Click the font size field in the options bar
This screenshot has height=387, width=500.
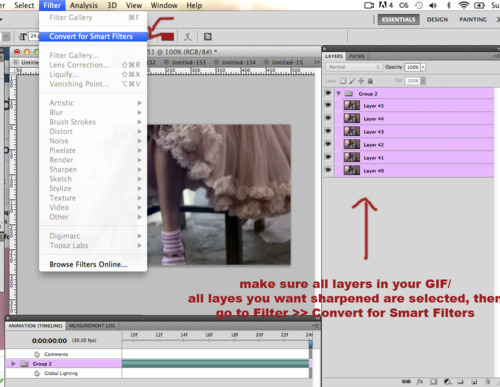34,36
